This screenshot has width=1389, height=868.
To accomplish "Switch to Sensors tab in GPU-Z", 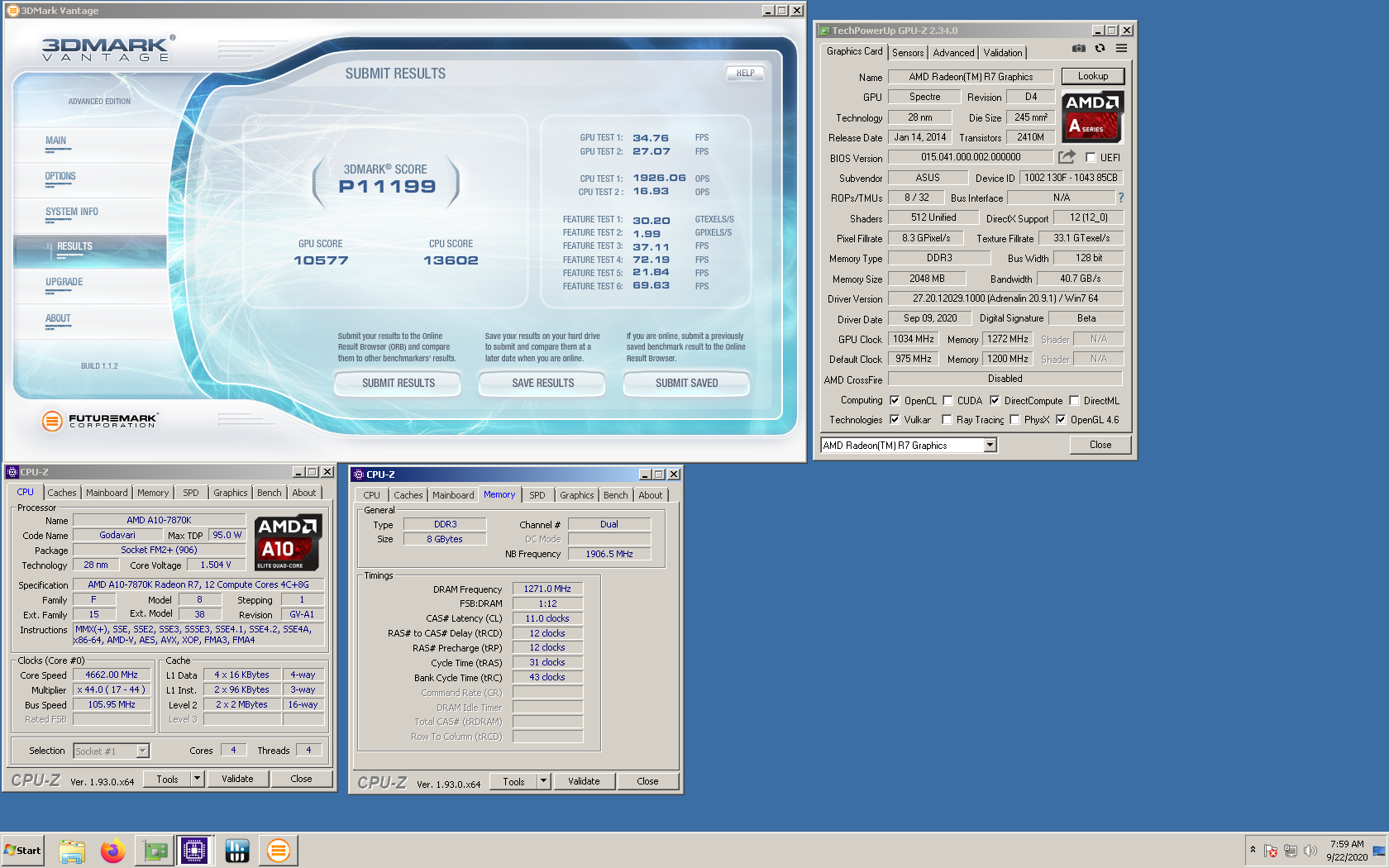I will 908,53.
